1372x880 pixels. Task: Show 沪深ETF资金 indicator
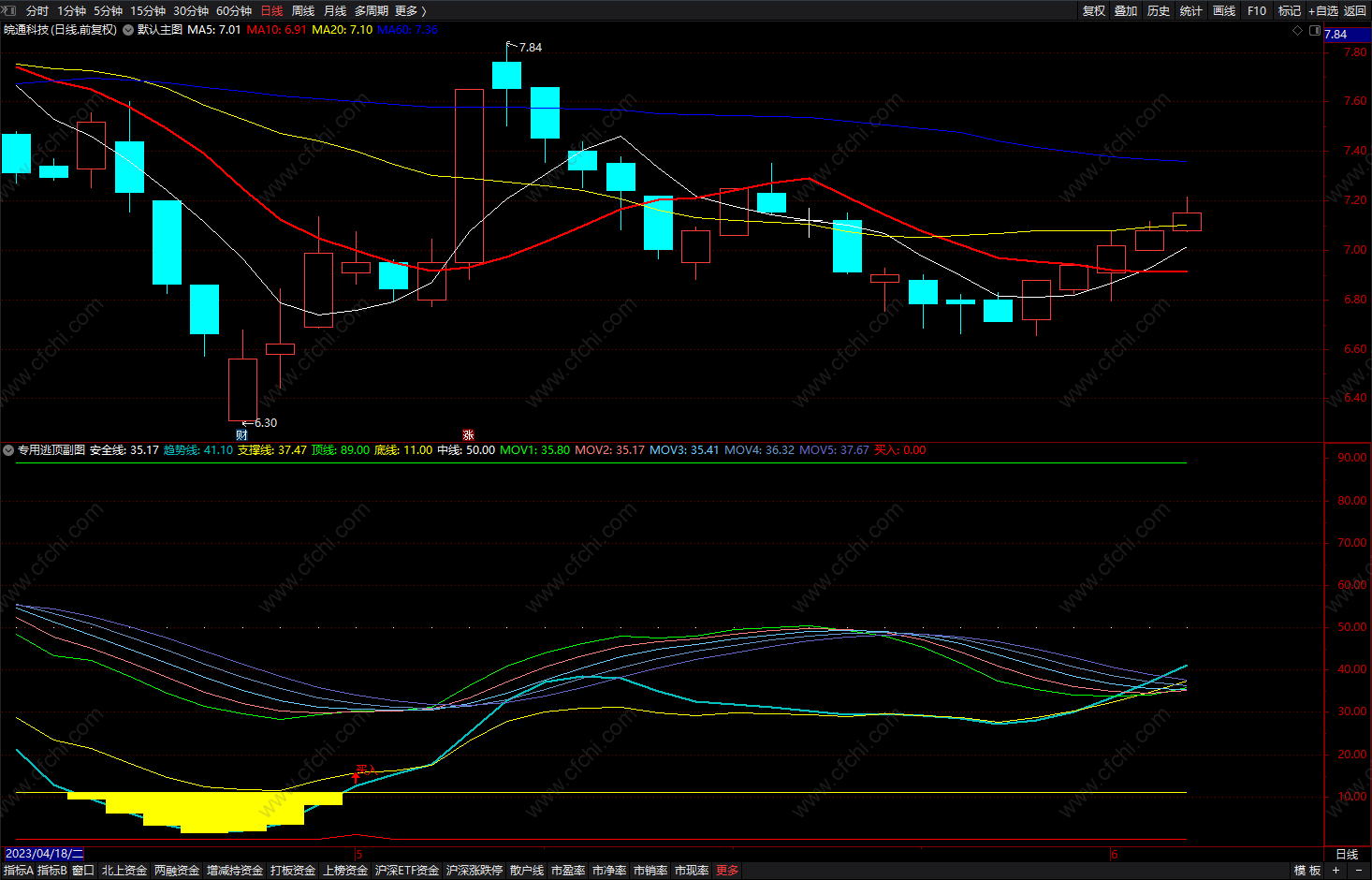pos(407,871)
